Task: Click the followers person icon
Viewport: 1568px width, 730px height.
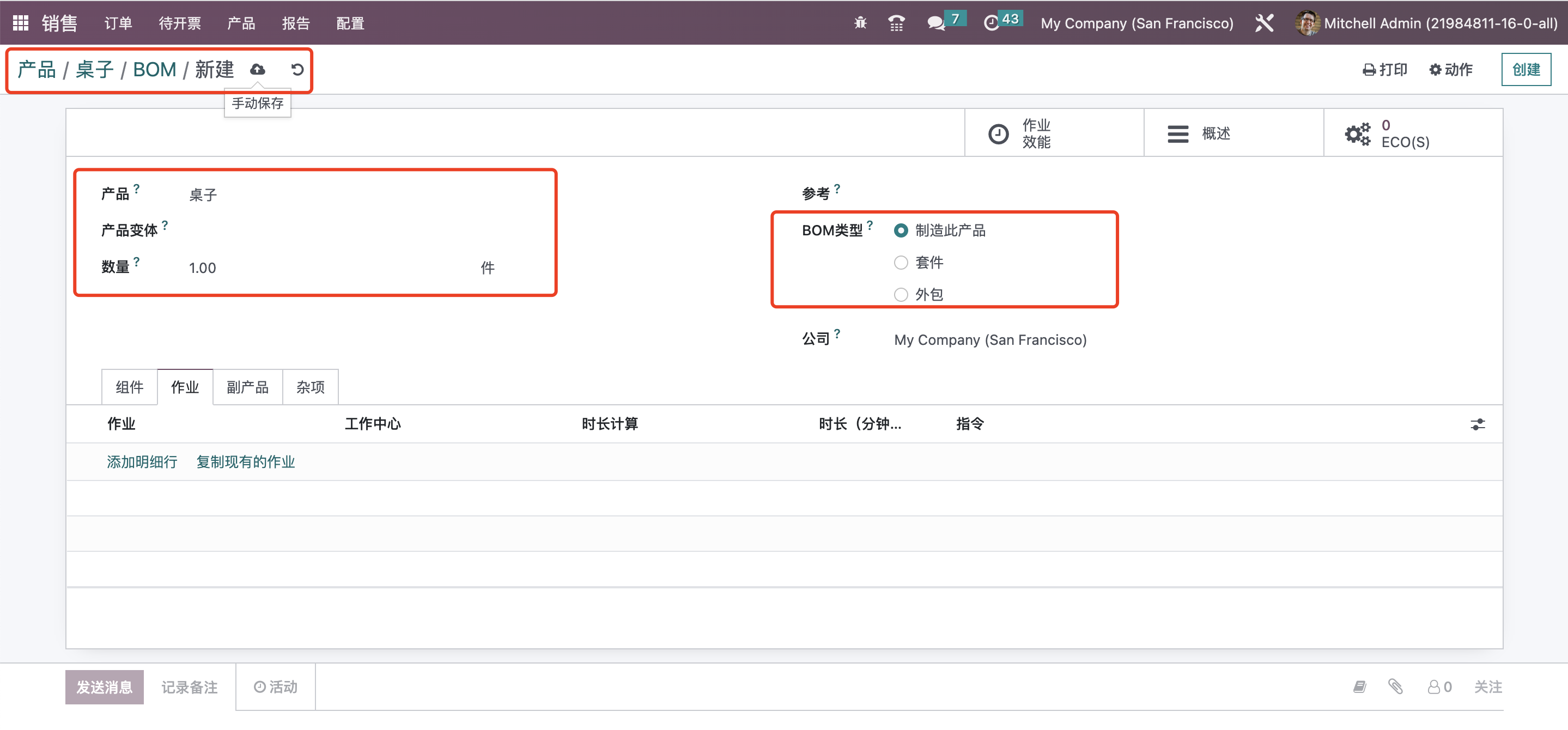Action: pyautogui.click(x=1433, y=687)
